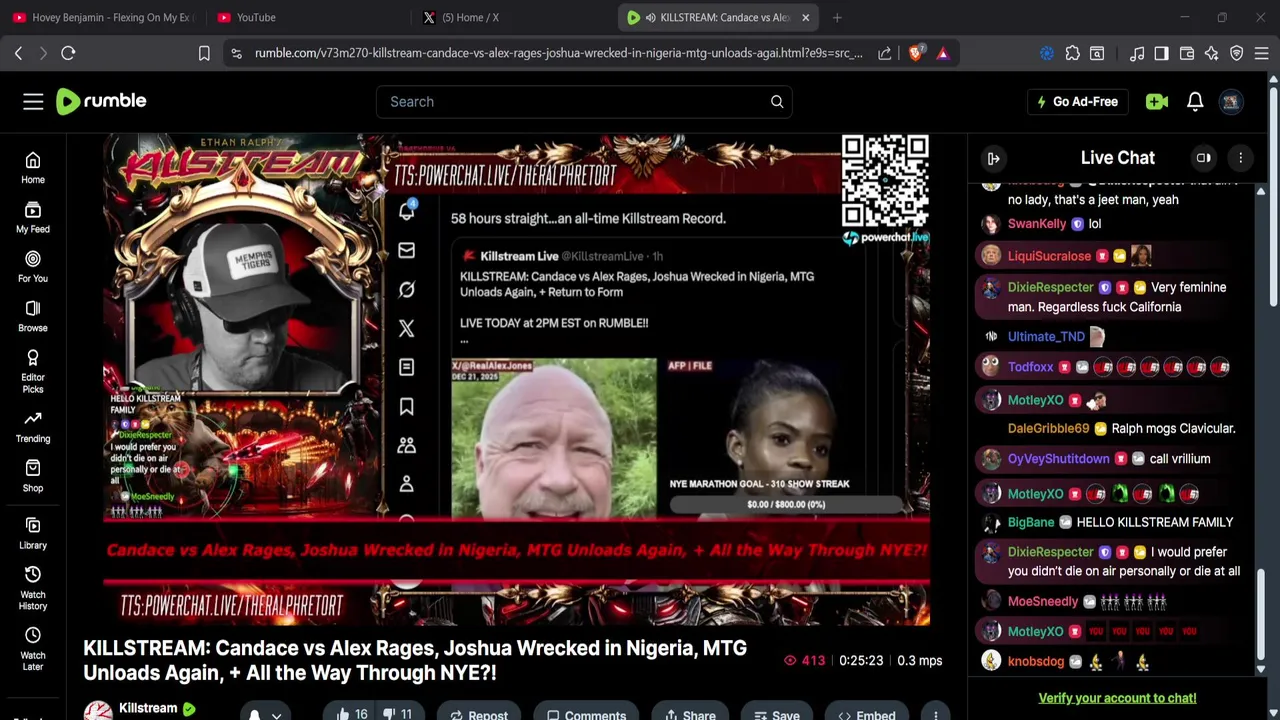Open video more options three dots

[936, 714]
